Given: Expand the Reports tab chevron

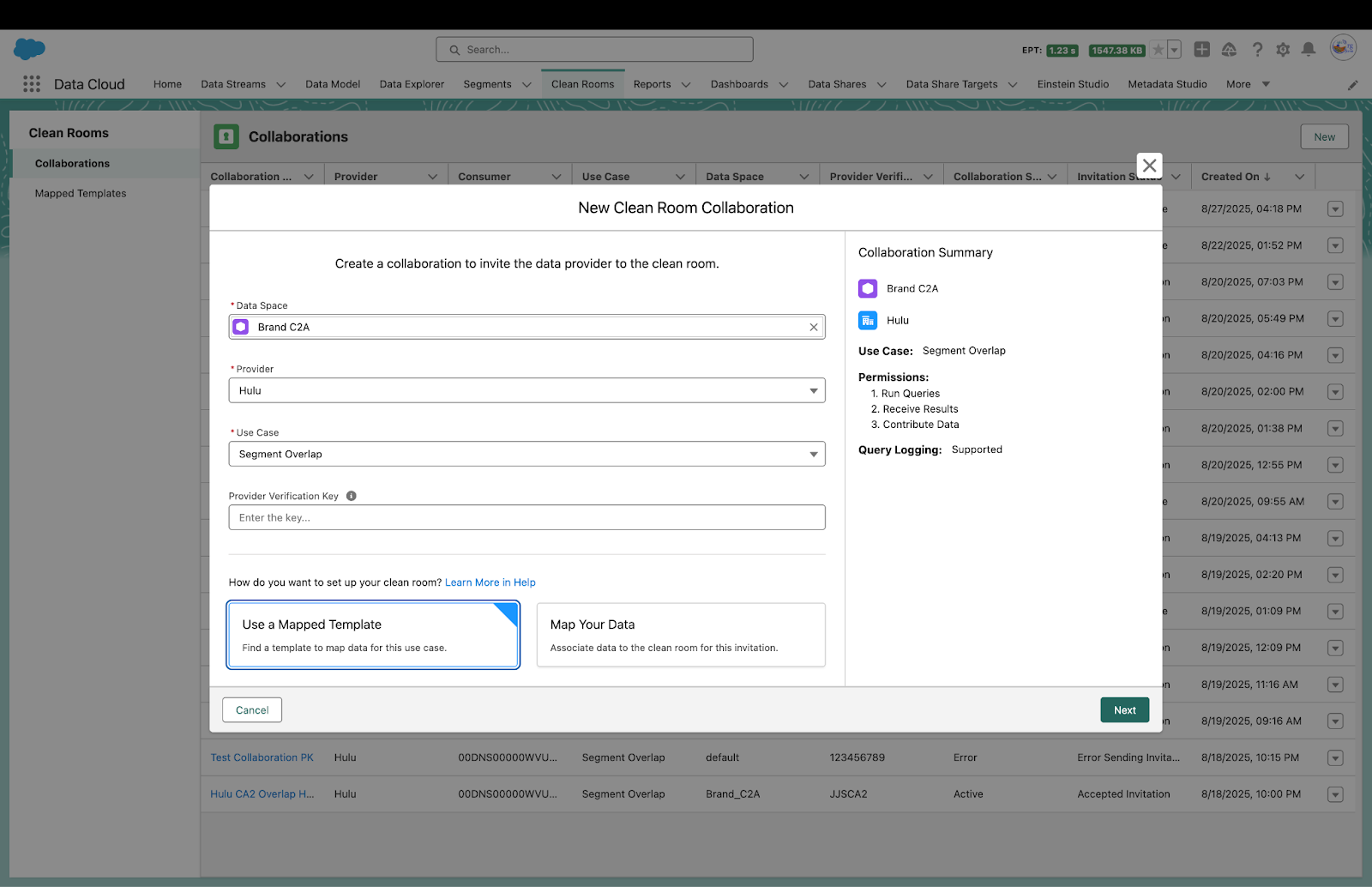Looking at the screenshot, I should [686, 85].
